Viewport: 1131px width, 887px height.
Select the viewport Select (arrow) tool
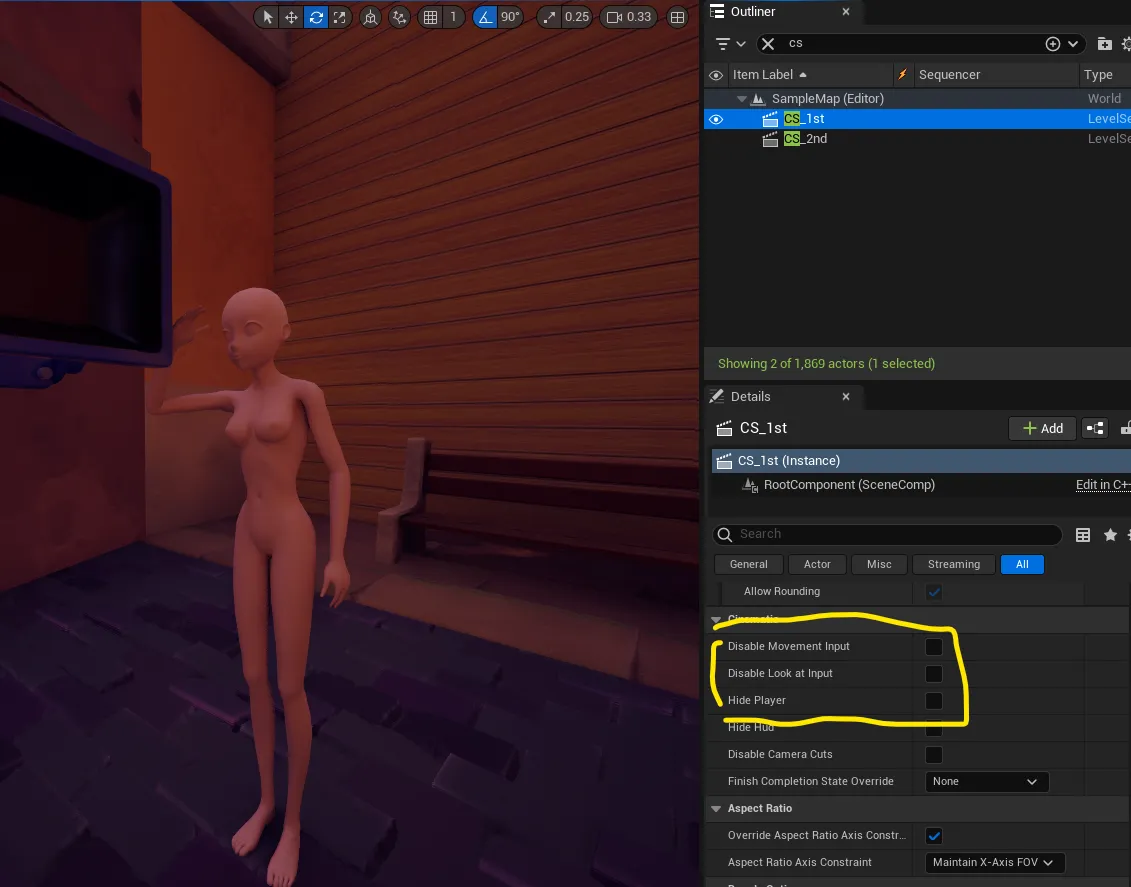point(268,17)
